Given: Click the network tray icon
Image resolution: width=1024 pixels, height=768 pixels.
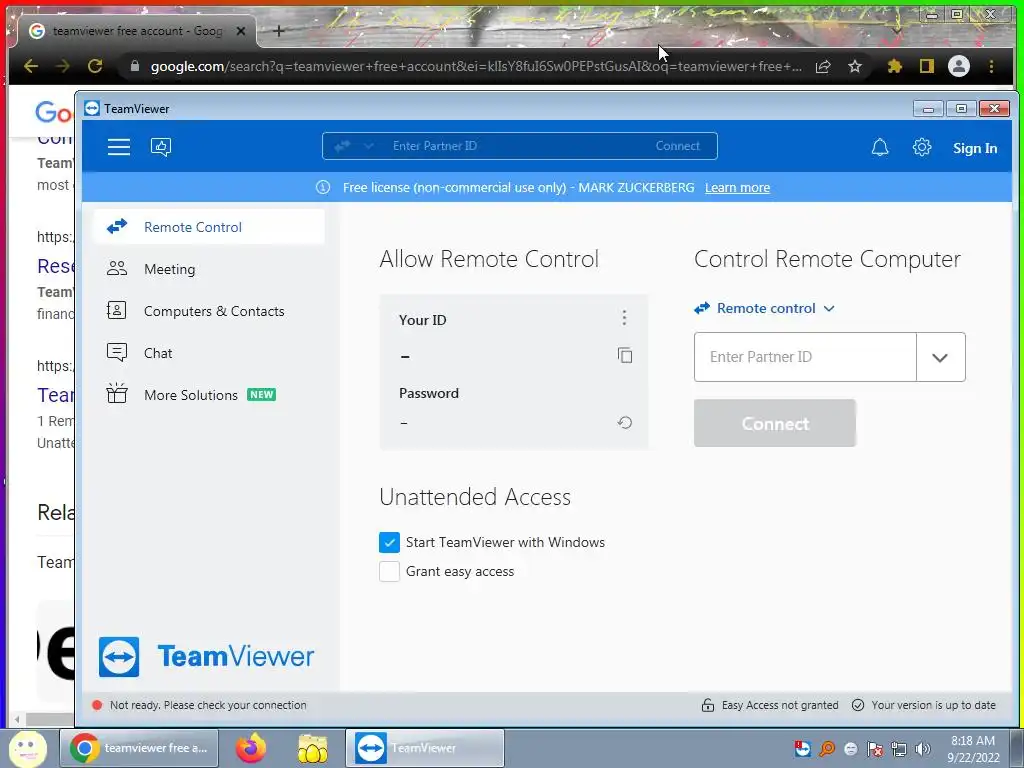Looking at the screenshot, I should point(899,749).
